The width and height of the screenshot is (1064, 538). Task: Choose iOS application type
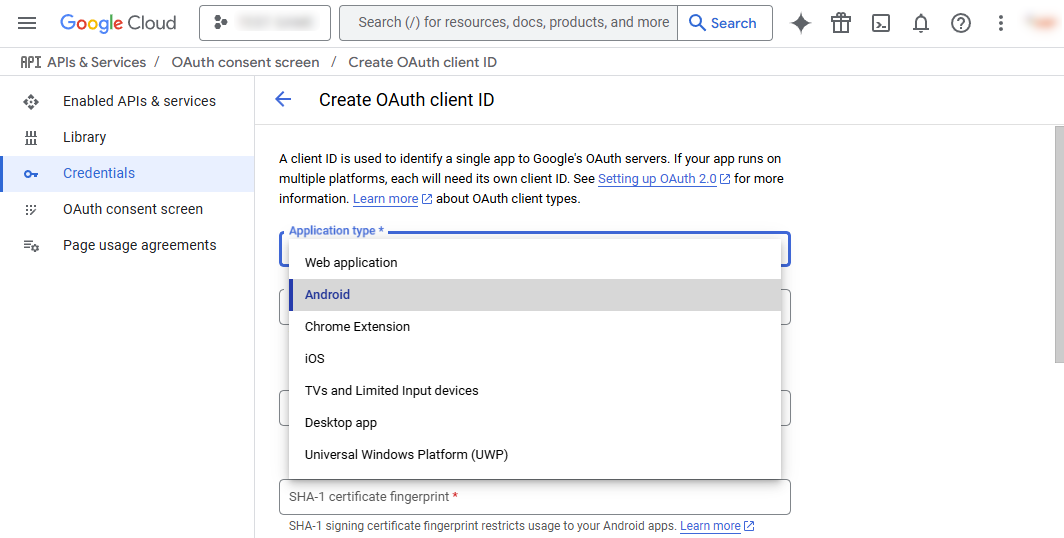(x=535, y=358)
